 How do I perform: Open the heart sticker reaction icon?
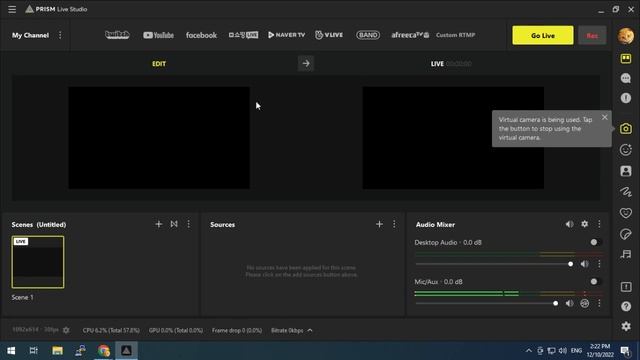pos(626,213)
